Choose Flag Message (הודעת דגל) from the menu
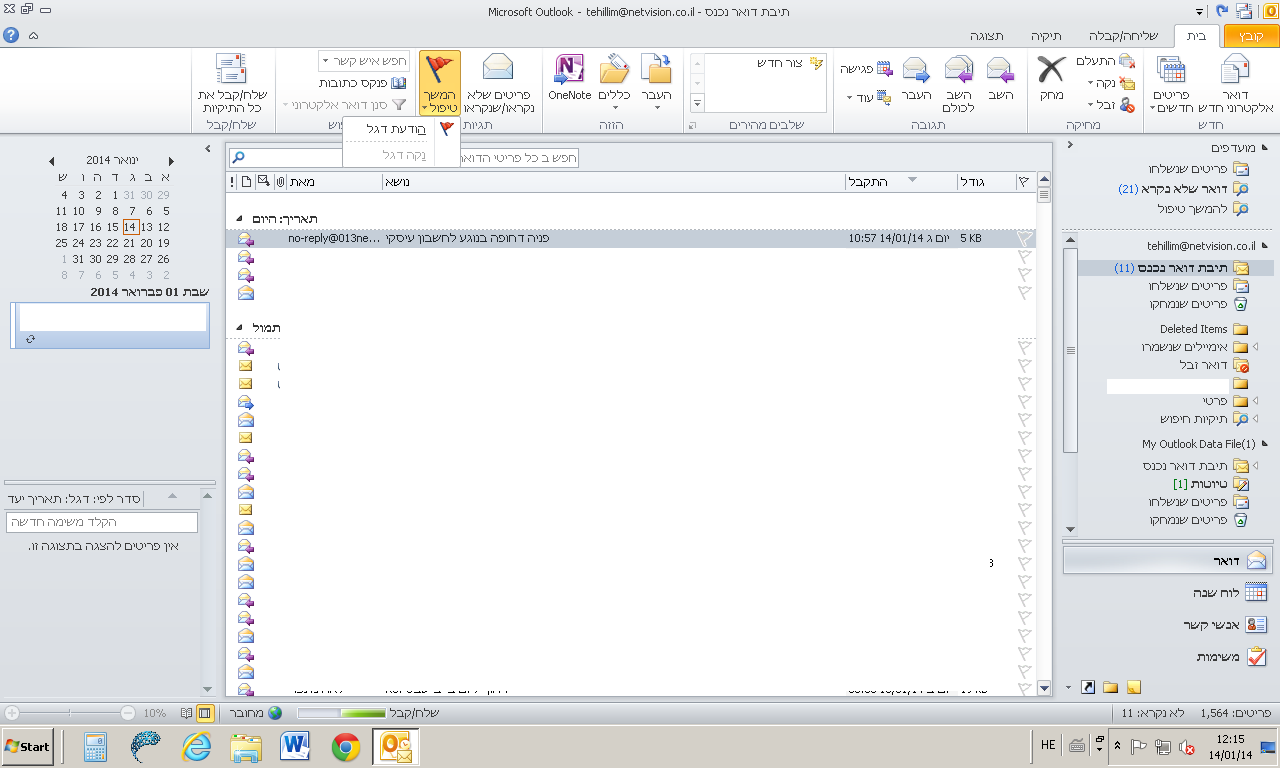This screenshot has height=768, width=1280. 402,128
